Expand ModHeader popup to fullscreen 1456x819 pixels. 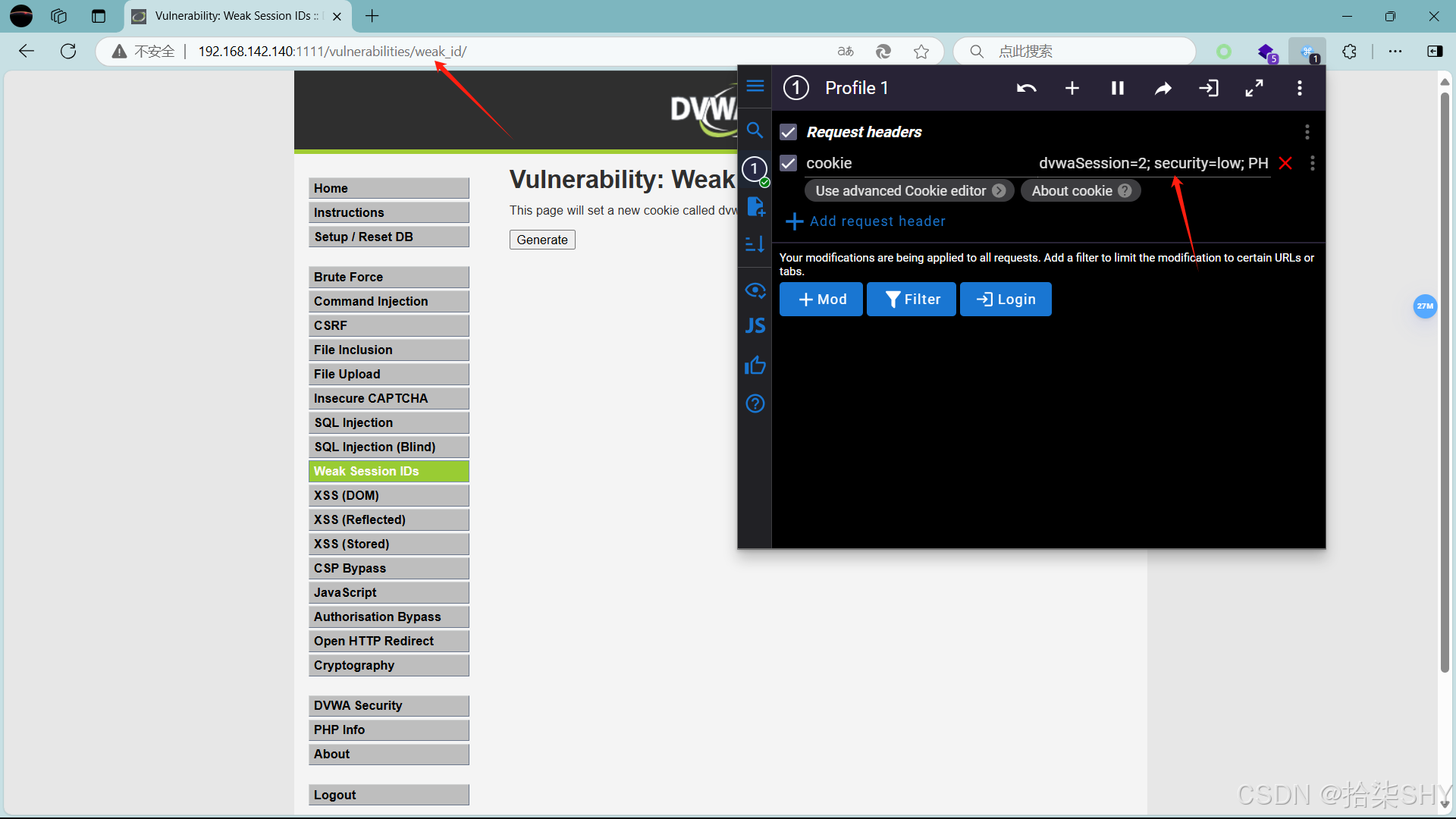[1254, 89]
